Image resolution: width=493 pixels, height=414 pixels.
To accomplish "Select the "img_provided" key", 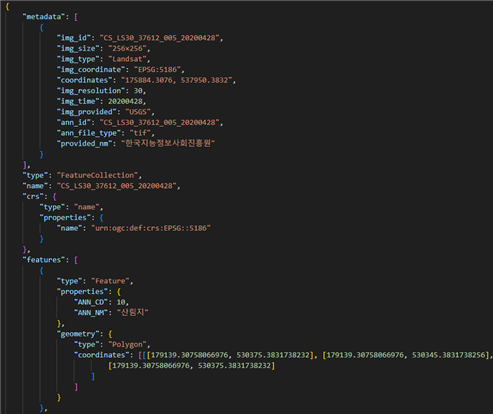I will pos(86,112).
